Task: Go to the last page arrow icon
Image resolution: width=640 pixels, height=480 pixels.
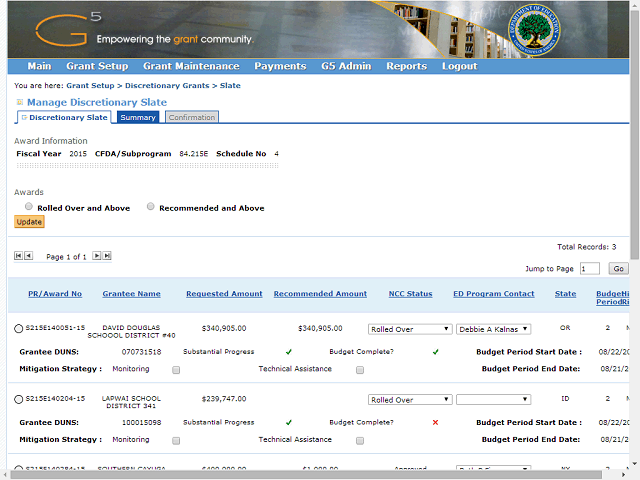Action: point(107,256)
